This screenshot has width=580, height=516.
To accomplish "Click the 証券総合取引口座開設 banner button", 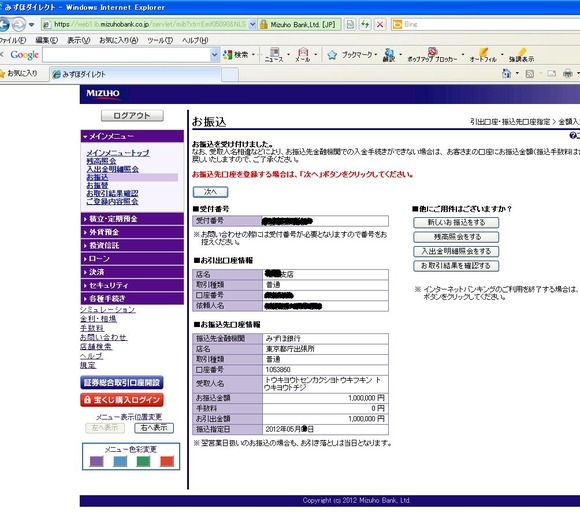I will coord(122,382).
